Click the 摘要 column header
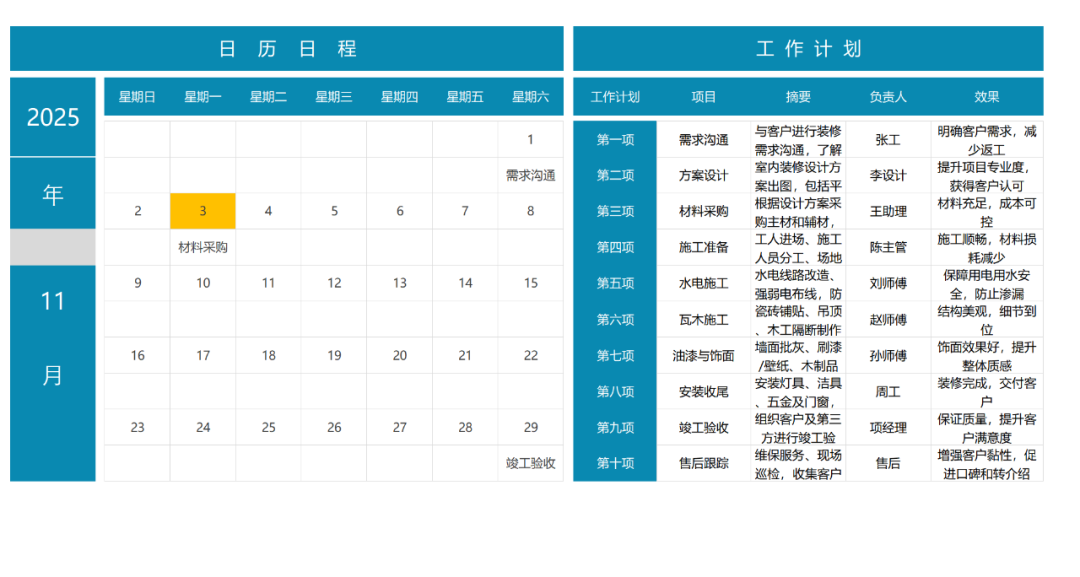 [798, 97]
